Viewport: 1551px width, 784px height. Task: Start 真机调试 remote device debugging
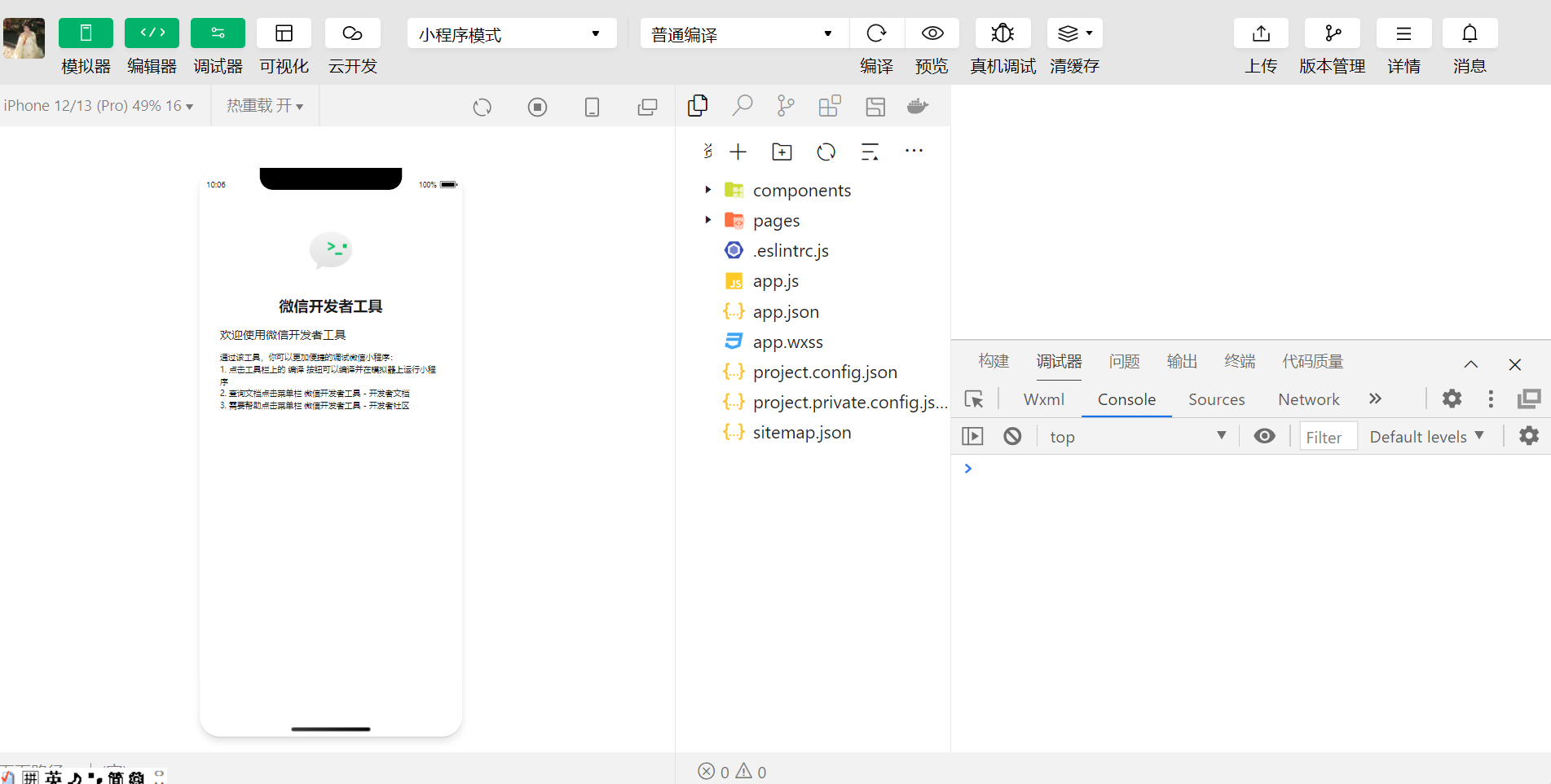point(1002,33)
